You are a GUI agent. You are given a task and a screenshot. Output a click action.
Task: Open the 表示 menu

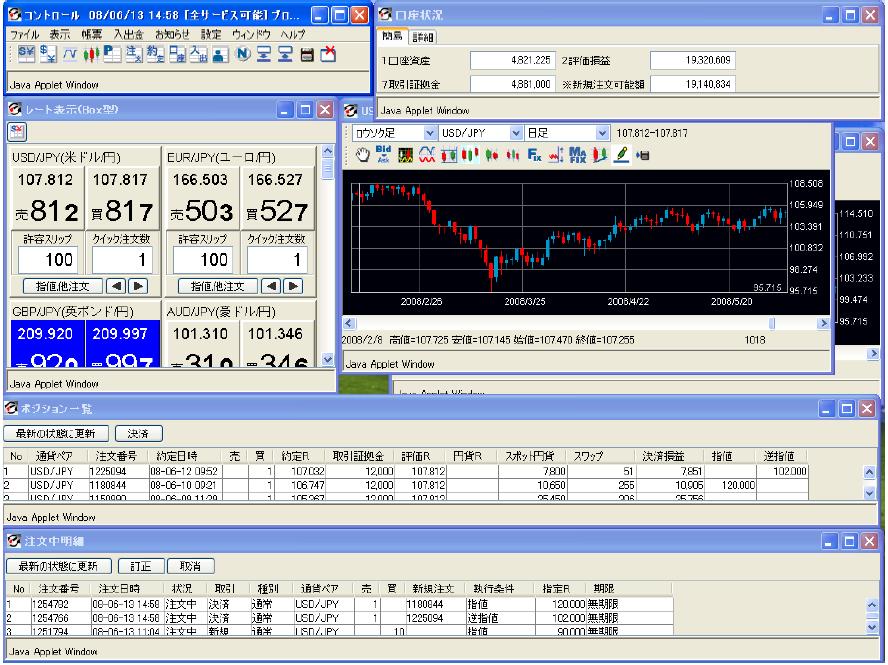tap(59, 35)
